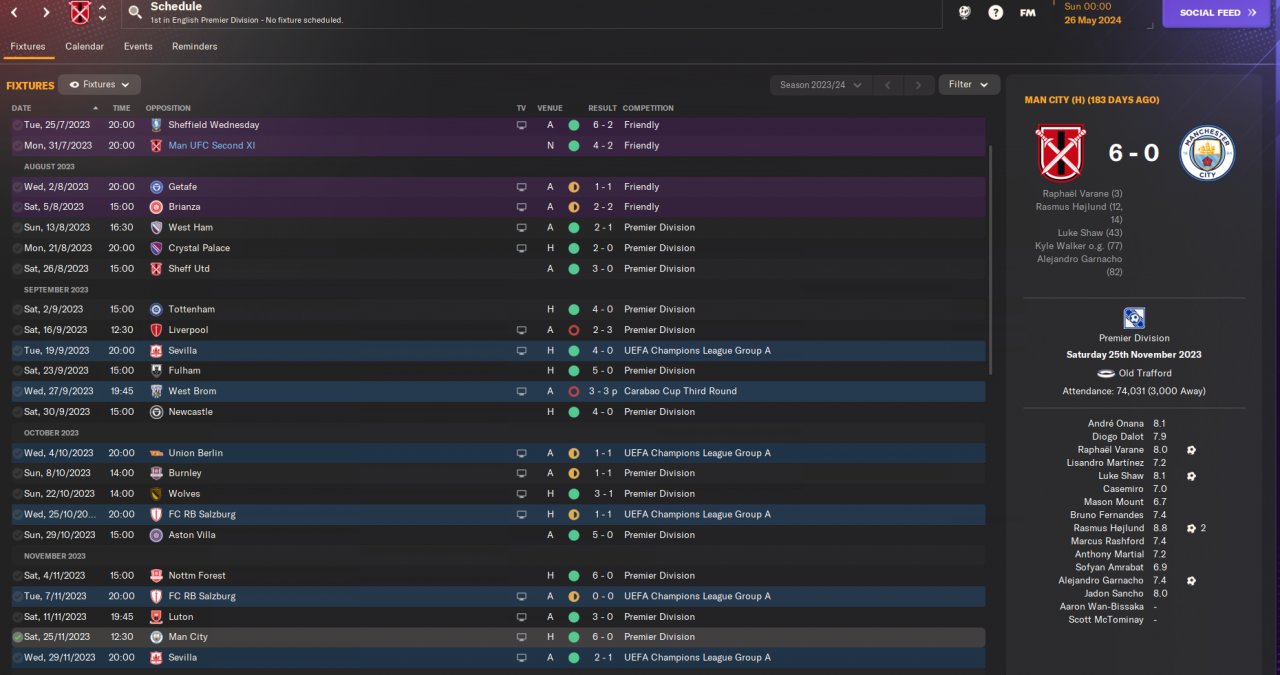Screen dimensions: 1280x675
Task: Click the Union Berlin club badge
Action: pyautogui.click(x=156, y=453)
